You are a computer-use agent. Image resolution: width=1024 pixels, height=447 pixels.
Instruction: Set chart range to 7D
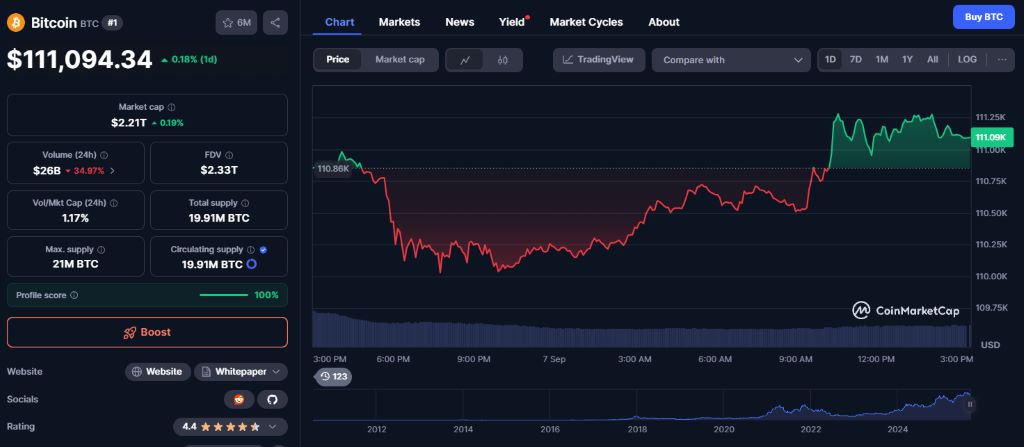pyautogui.click(x=856, y=59)
